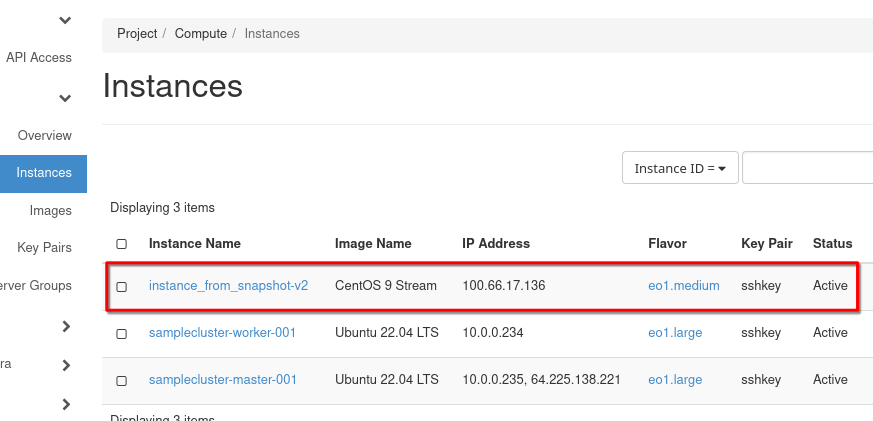Click the Compute breadcrumb
Image resolution: width=873 pixels, height=421 pixels.
[200, 34]
